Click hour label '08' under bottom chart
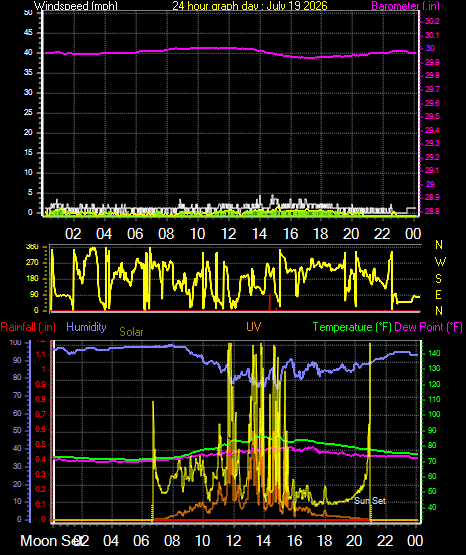The height and width of the screenshot is (555, 466). [172, 541]
